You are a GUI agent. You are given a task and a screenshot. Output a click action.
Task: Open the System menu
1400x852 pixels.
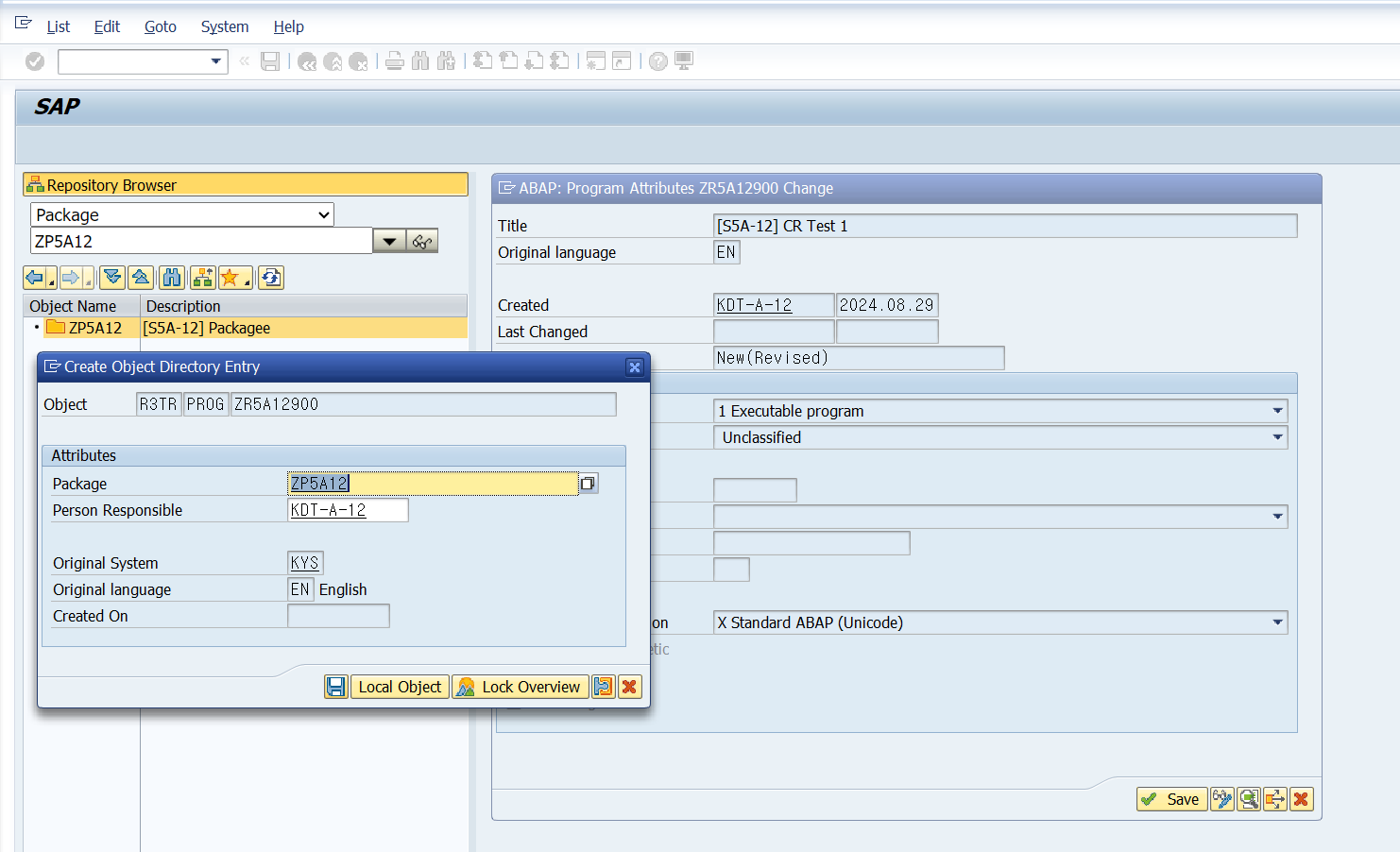coord(225,26)
